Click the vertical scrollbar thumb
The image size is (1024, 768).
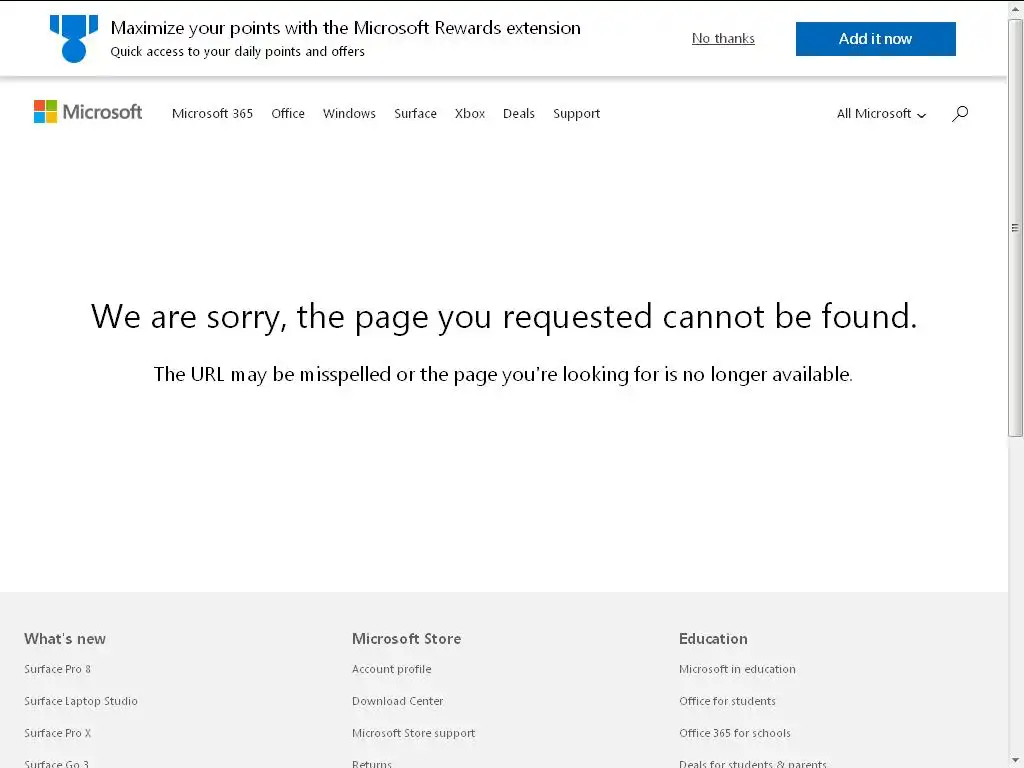click(x=1015, y=227)
